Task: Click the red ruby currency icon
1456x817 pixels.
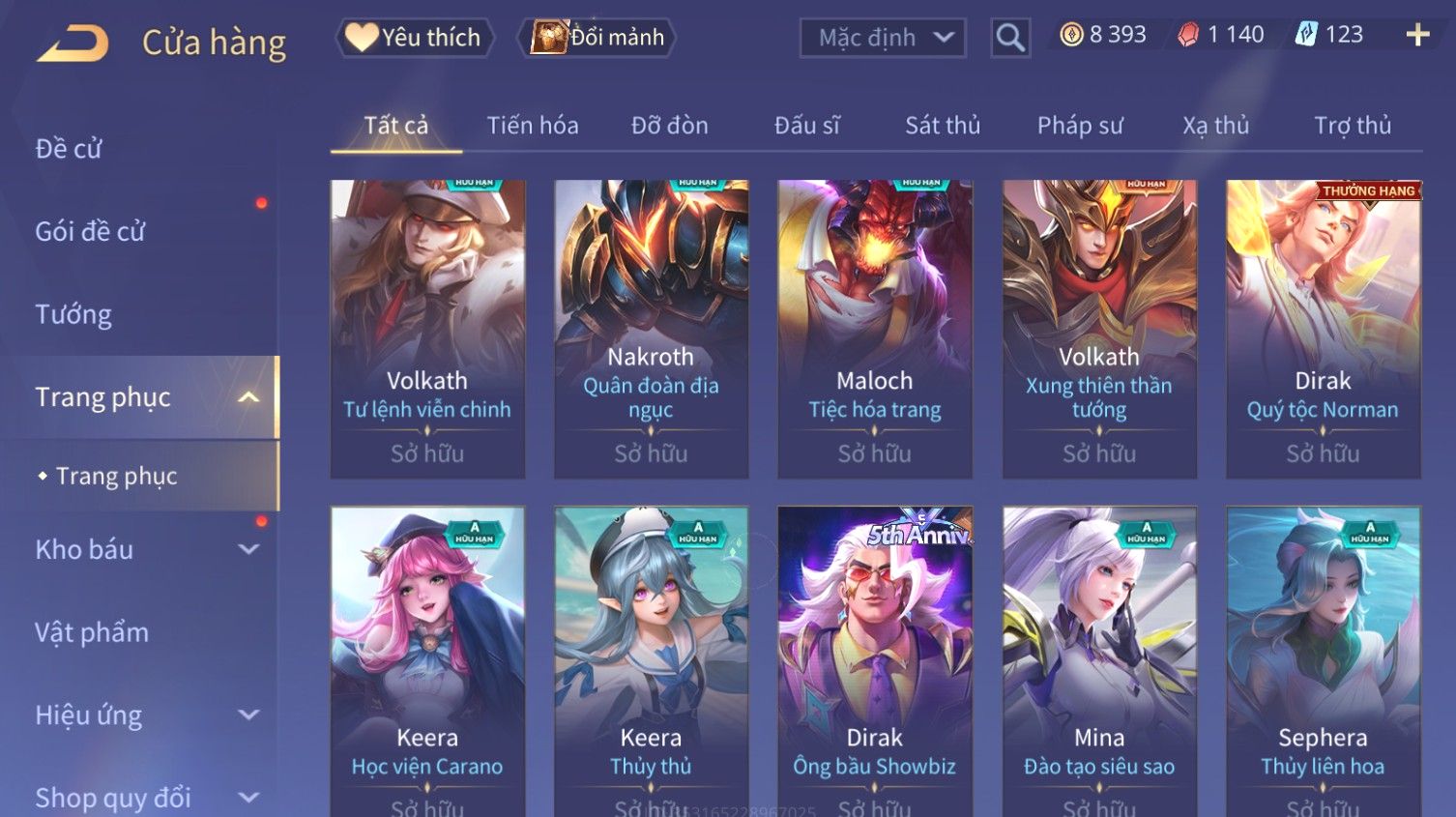Action: point(1188,35)
